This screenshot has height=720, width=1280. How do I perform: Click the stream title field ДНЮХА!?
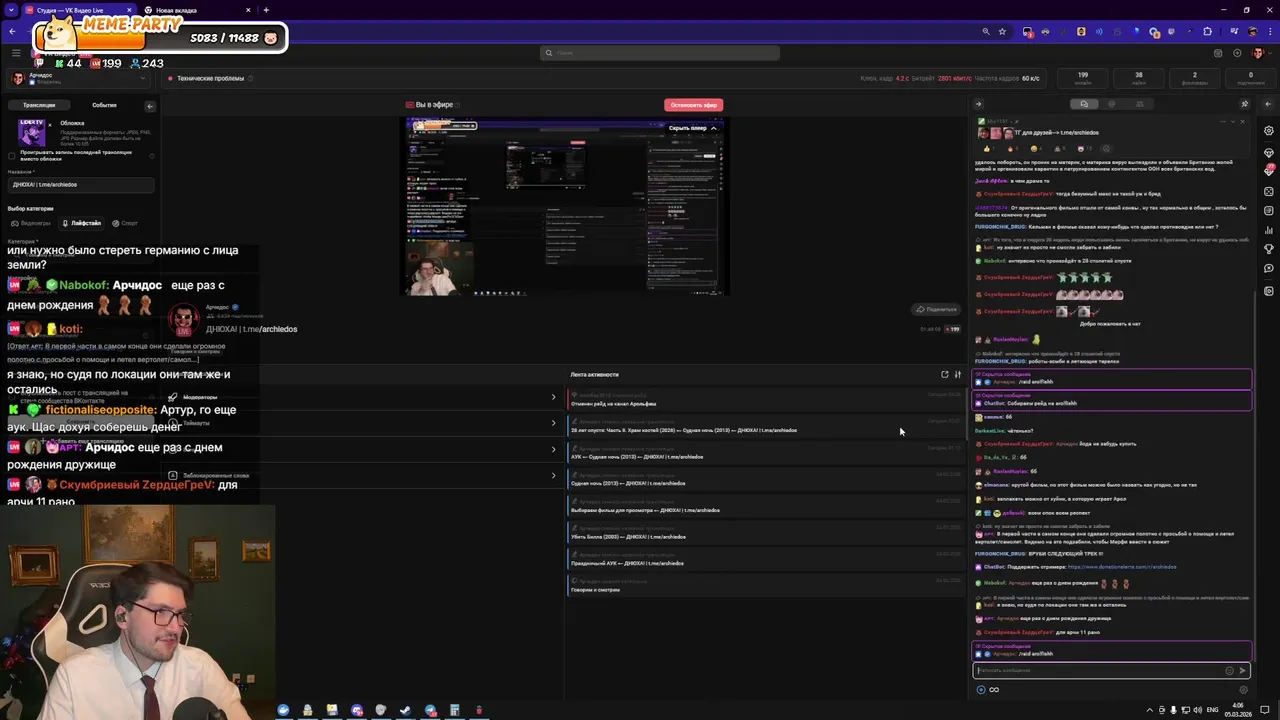(x=82, y=185)
